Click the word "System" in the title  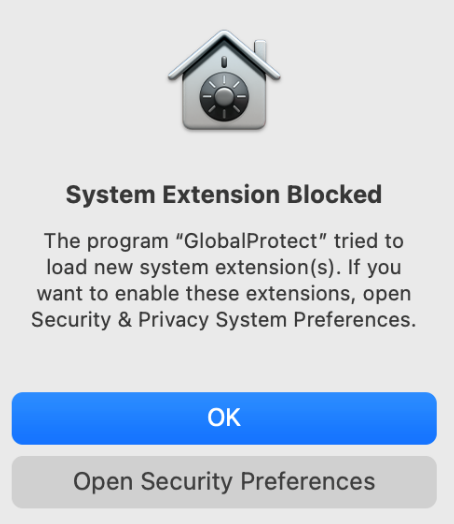(111, 195)
